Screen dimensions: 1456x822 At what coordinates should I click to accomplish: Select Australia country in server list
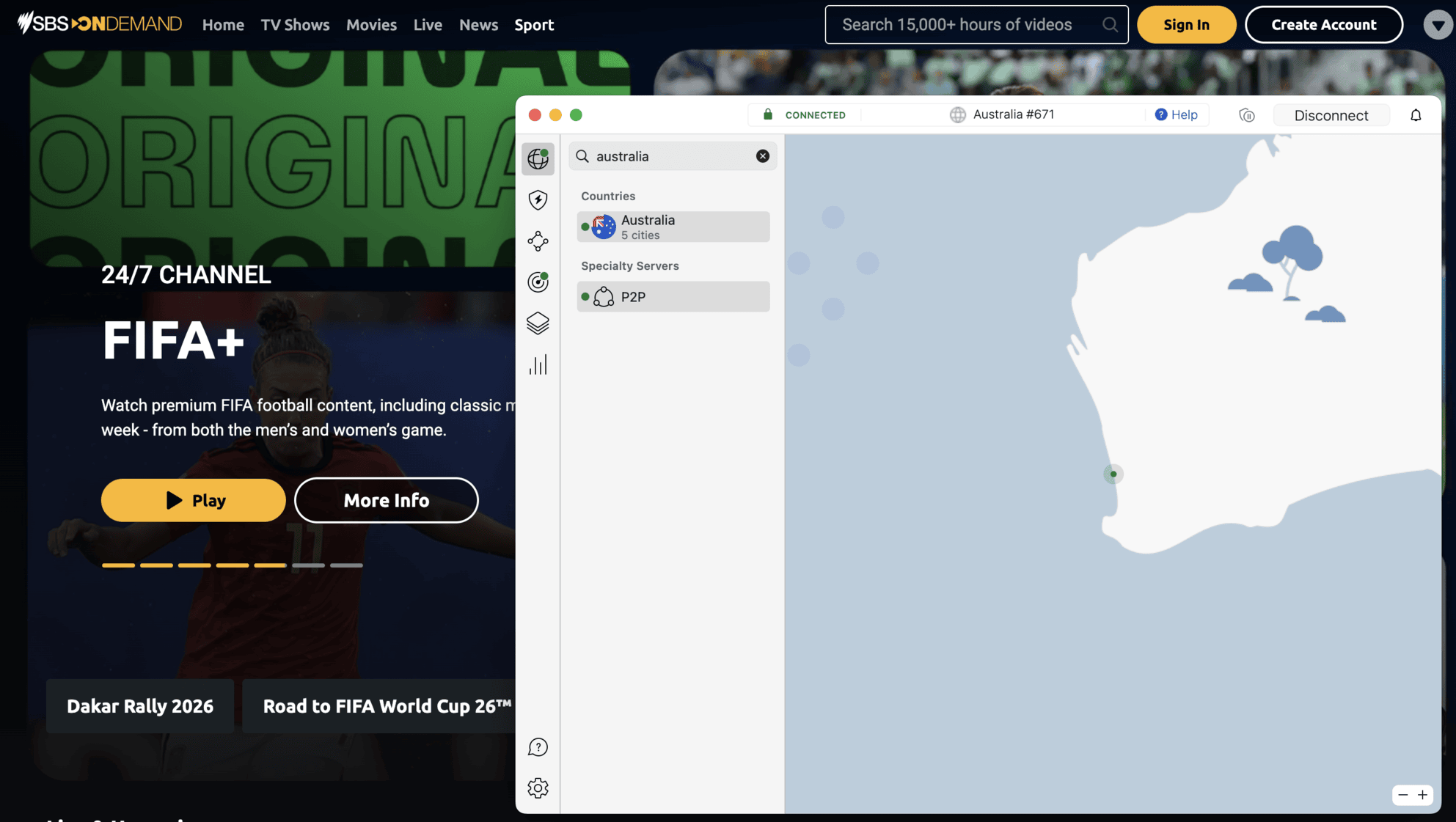pos(673,227)
